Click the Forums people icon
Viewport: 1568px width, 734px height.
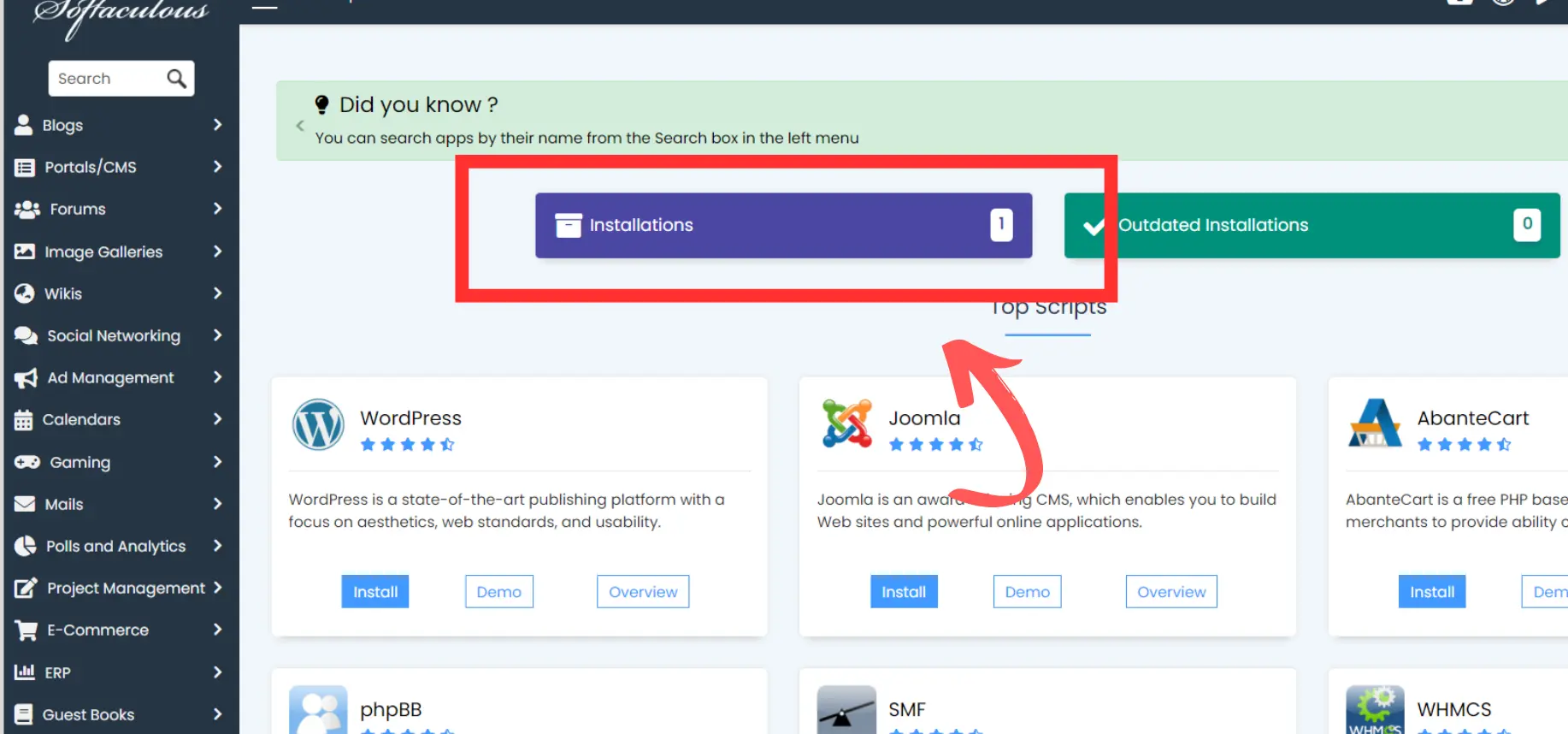27,210
